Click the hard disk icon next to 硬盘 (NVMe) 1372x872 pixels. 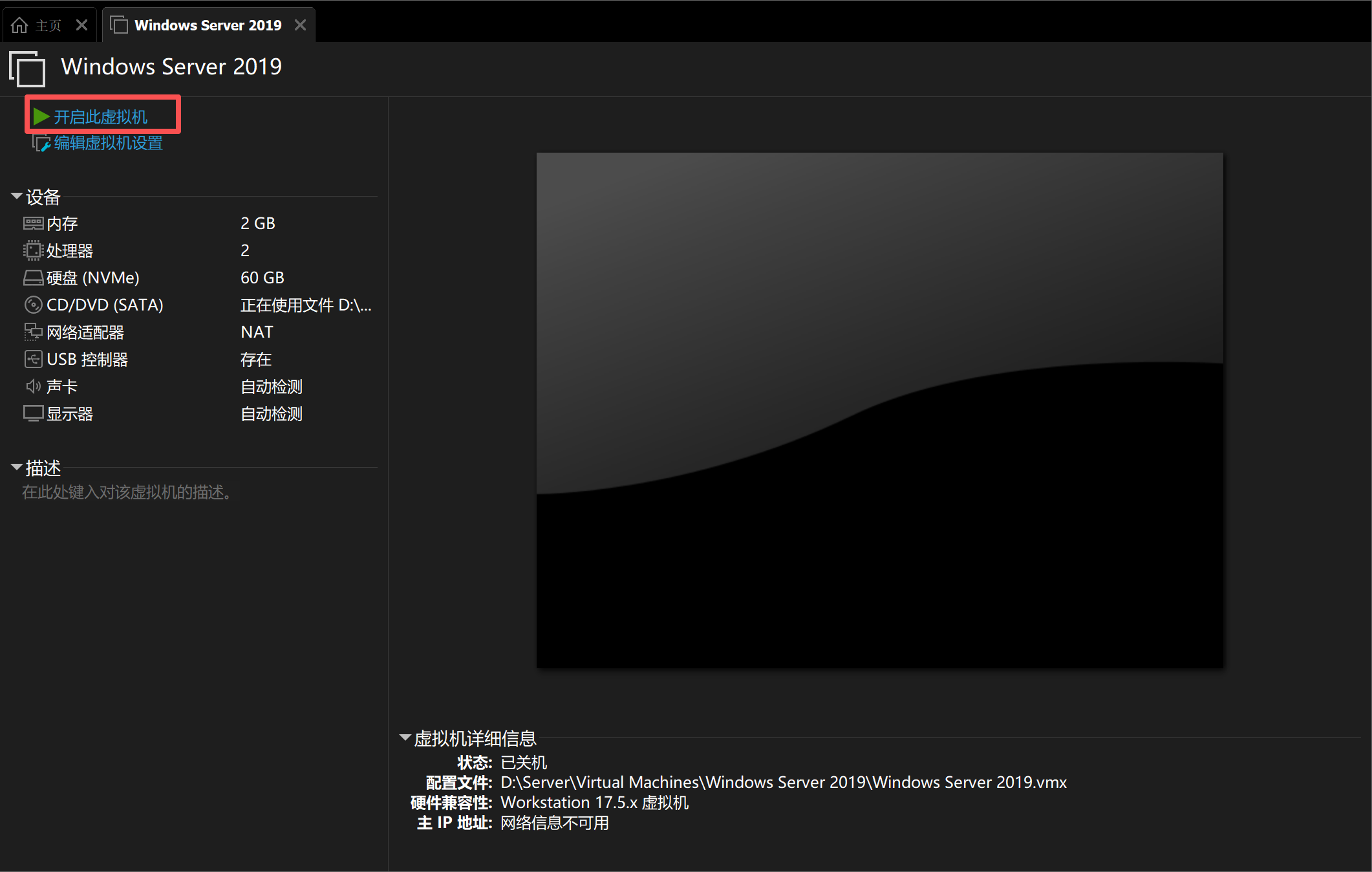point(33,278)
